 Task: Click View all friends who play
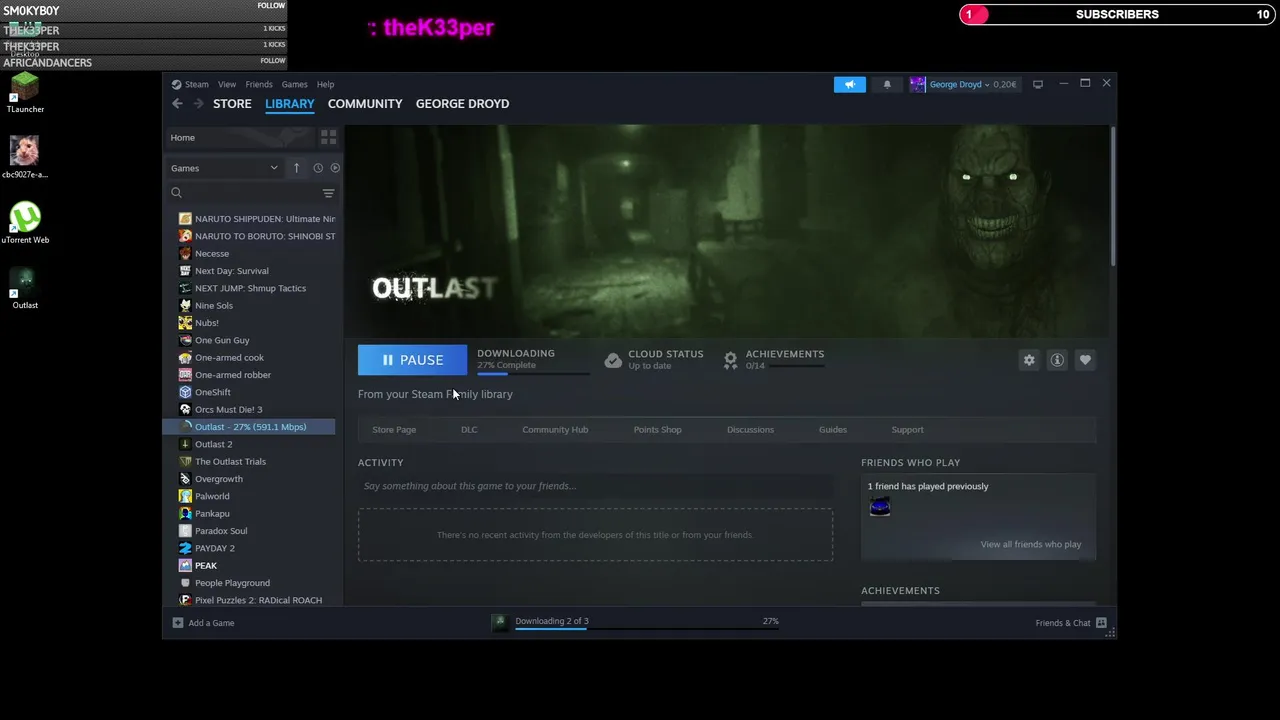tap(1031, 544)
